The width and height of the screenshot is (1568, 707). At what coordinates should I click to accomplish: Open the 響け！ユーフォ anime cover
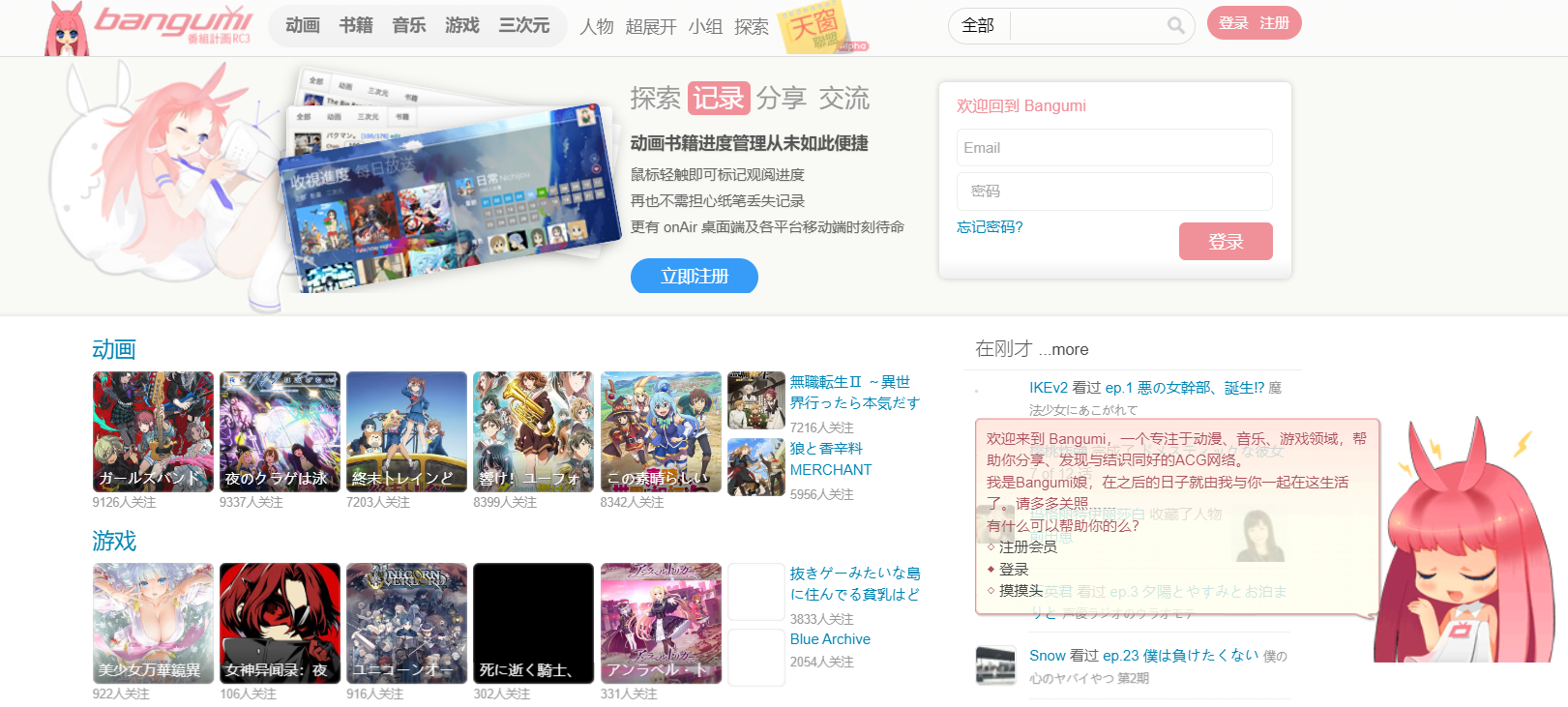point(533,431)
